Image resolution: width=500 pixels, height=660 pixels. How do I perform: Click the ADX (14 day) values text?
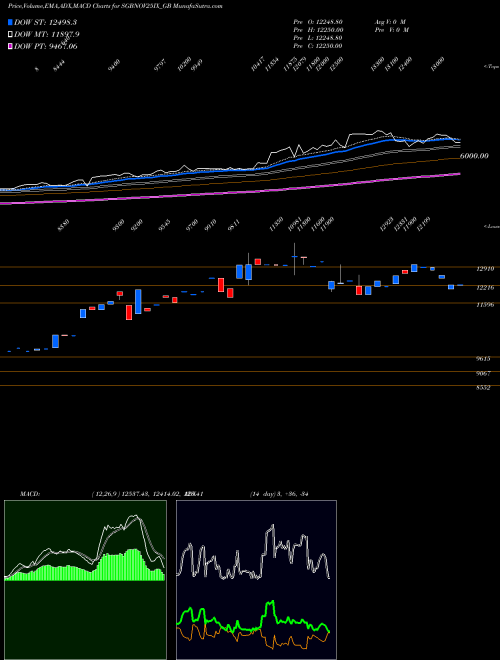coord(279,494)
